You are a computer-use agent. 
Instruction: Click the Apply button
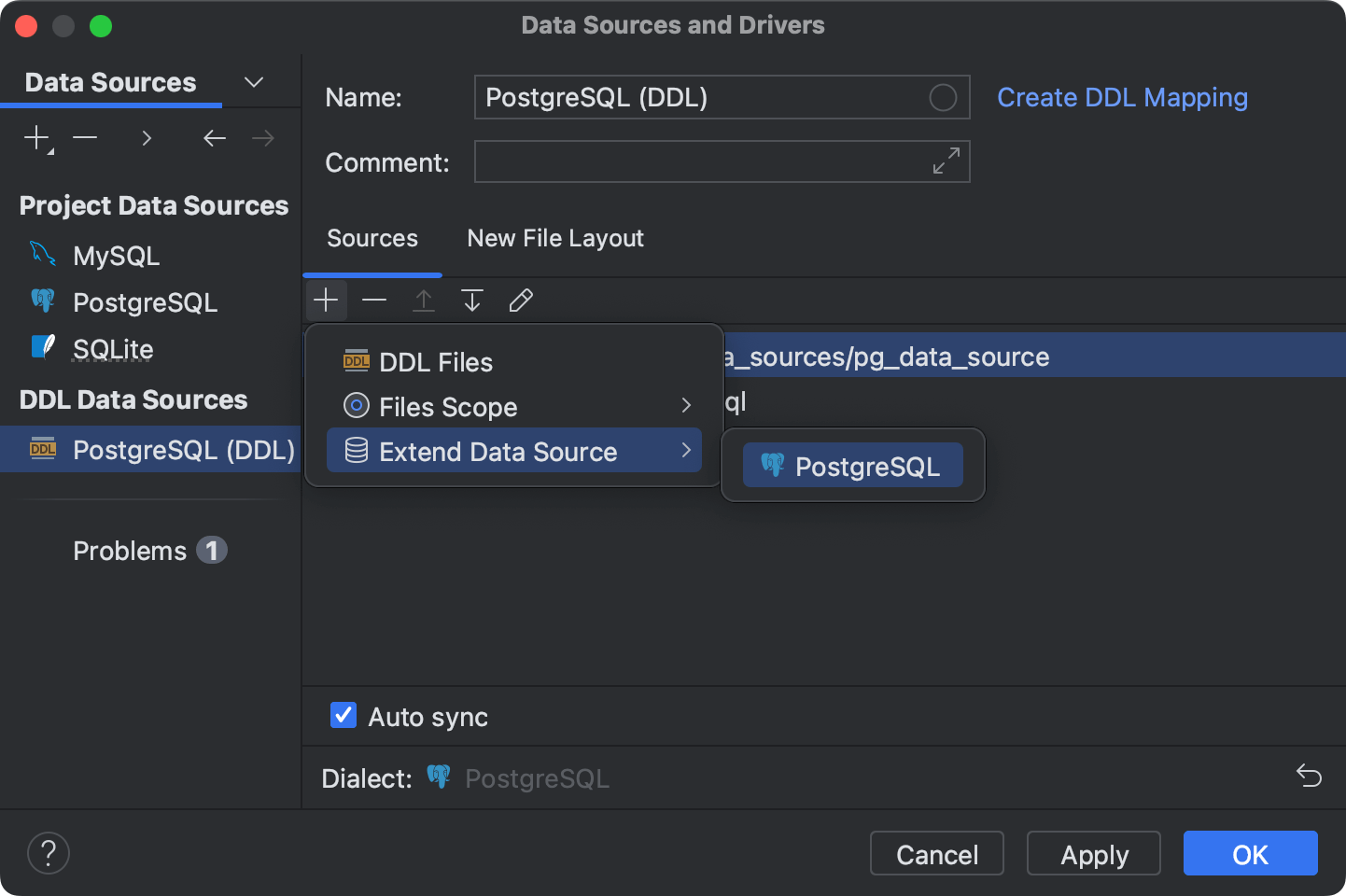click(x=1093, y=853)
